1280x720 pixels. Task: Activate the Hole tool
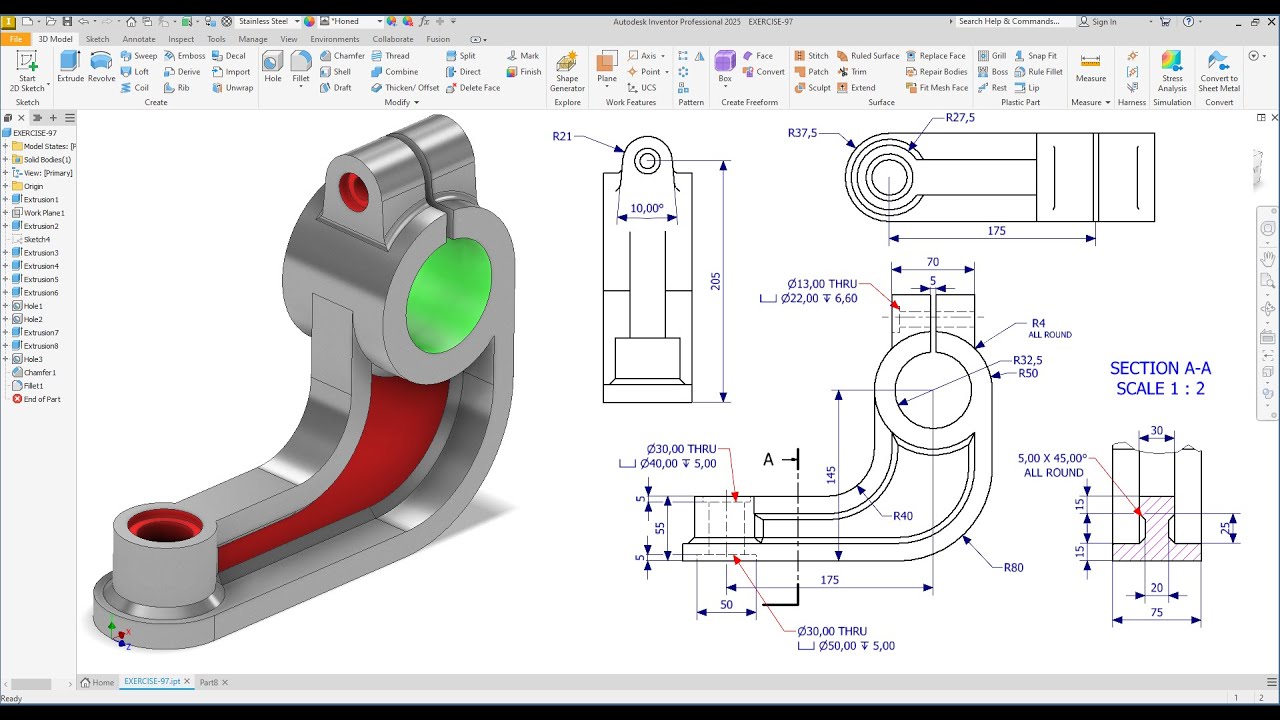coord(273,67)
